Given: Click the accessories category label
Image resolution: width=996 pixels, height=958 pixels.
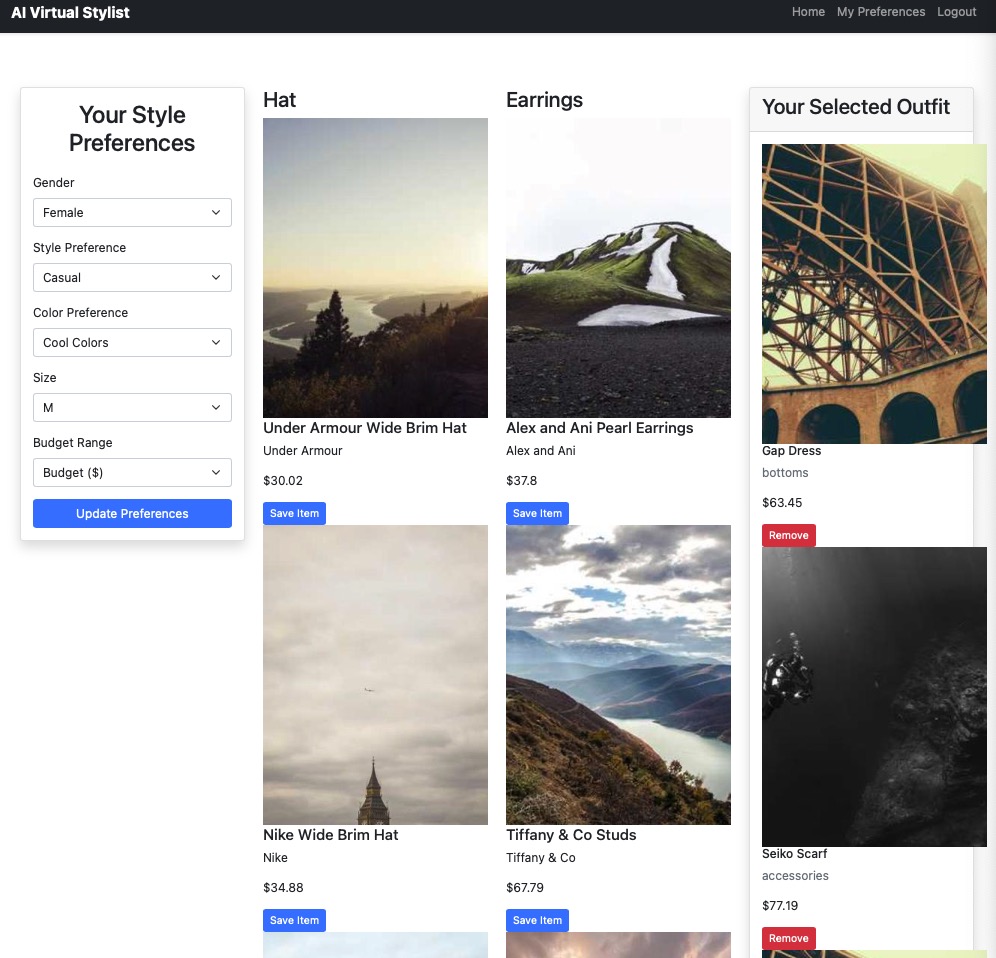Looking at the screenshot, I should [795, 876].
